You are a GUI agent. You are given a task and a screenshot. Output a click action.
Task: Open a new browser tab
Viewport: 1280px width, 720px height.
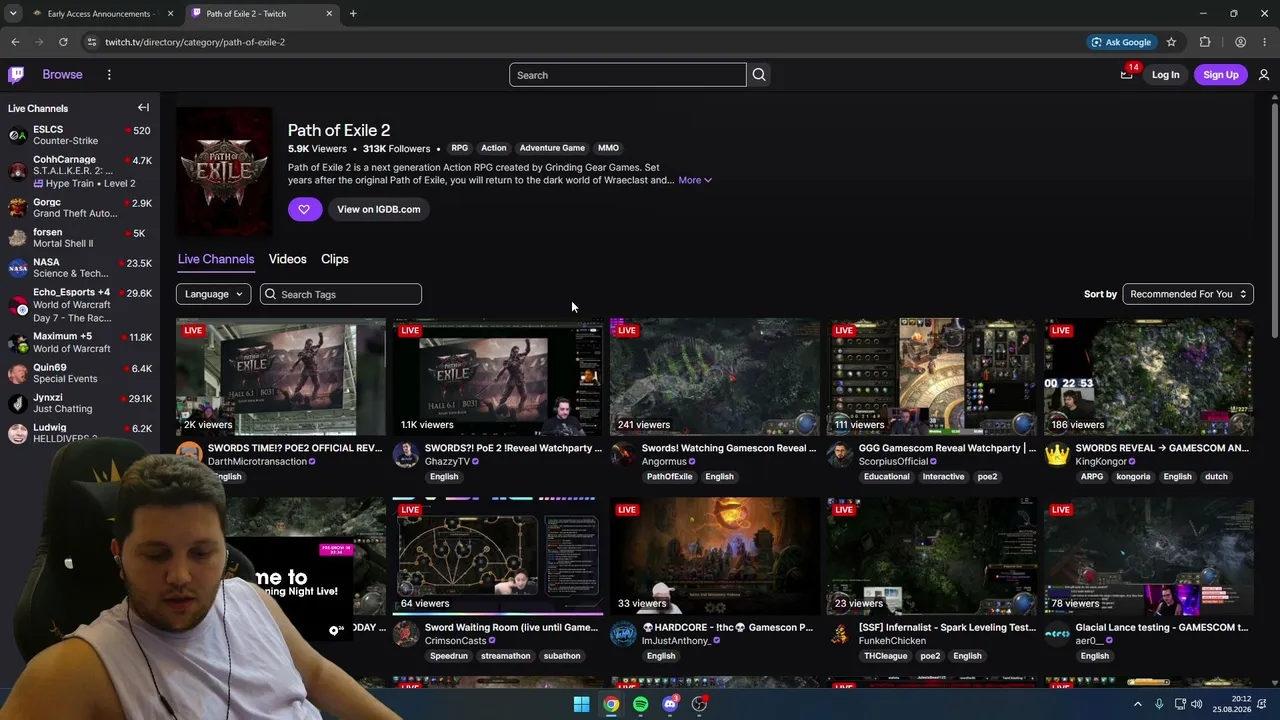coord(353,14)
